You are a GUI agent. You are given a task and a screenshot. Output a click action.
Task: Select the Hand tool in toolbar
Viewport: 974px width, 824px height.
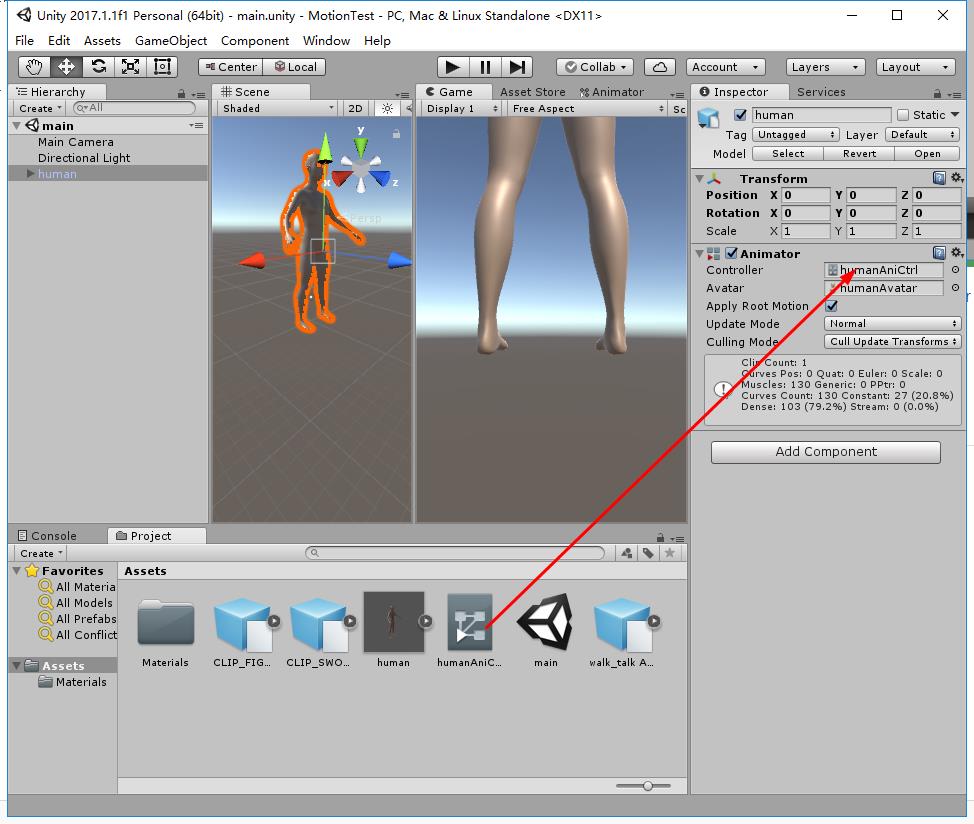(34, 66)
